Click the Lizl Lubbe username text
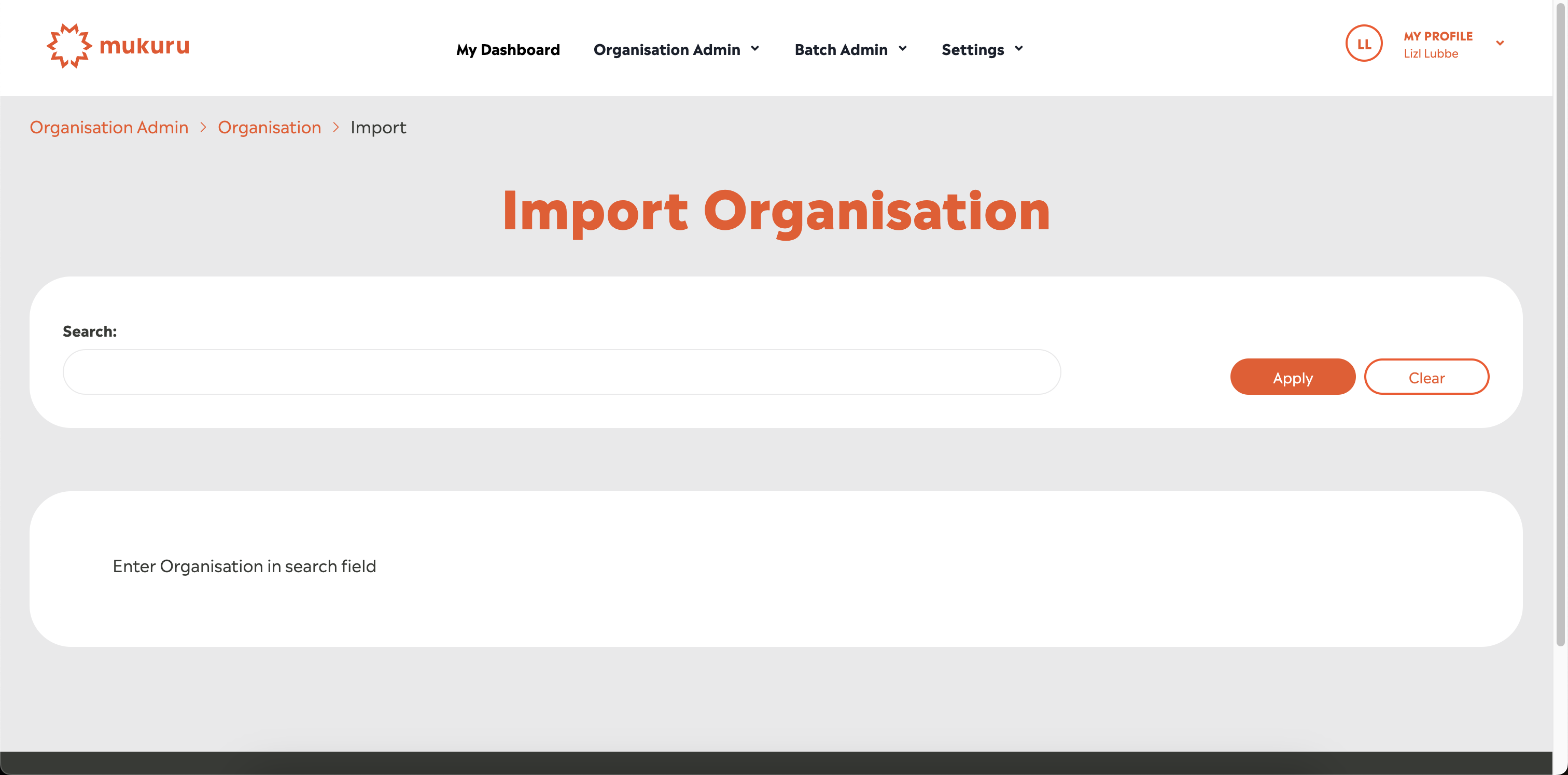This screenshot has width=1568, height=775. (x=1431, y=53)
